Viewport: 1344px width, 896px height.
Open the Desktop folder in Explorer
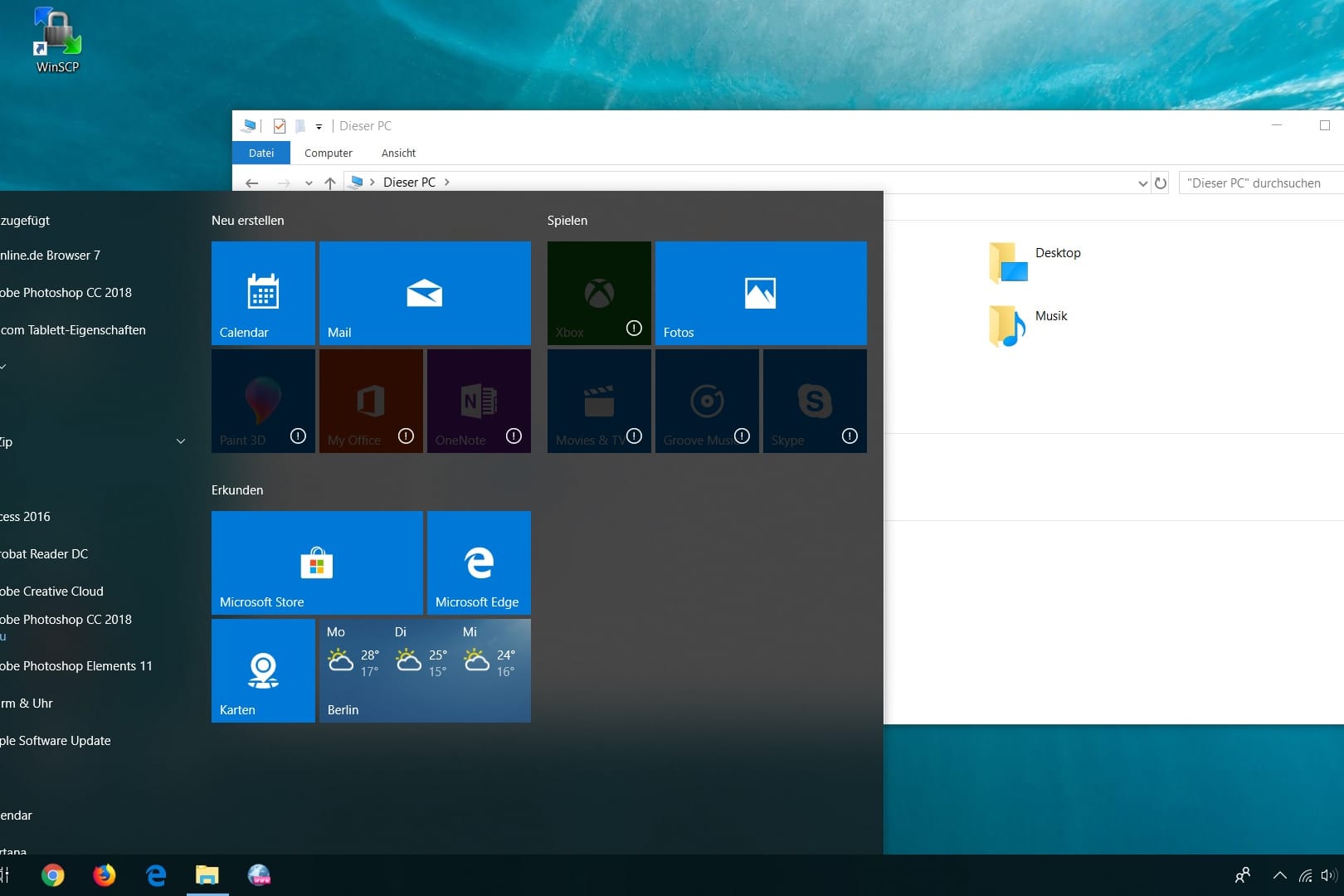[1035, 261]
